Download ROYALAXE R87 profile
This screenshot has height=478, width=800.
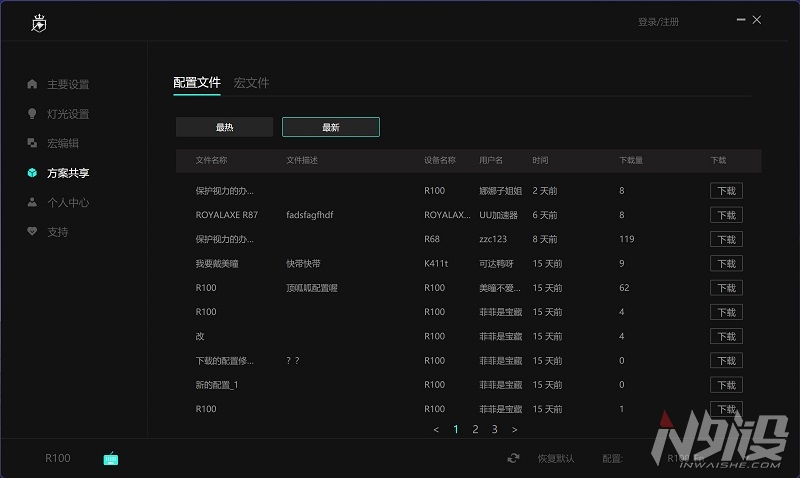click(x=727, y=215)
